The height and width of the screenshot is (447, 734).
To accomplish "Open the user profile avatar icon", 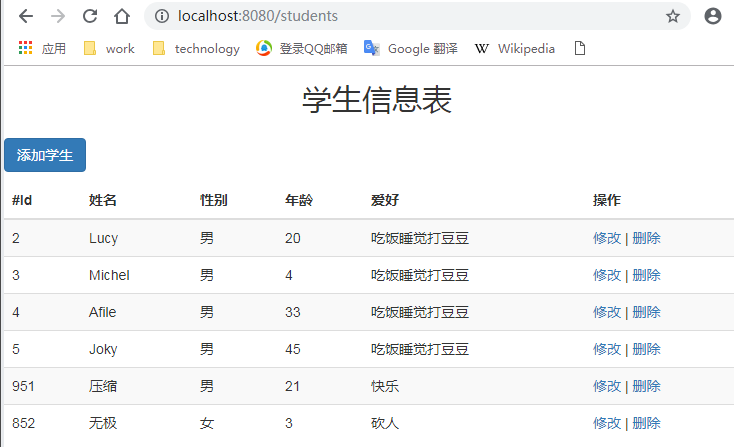I will [x=712, y=16].
